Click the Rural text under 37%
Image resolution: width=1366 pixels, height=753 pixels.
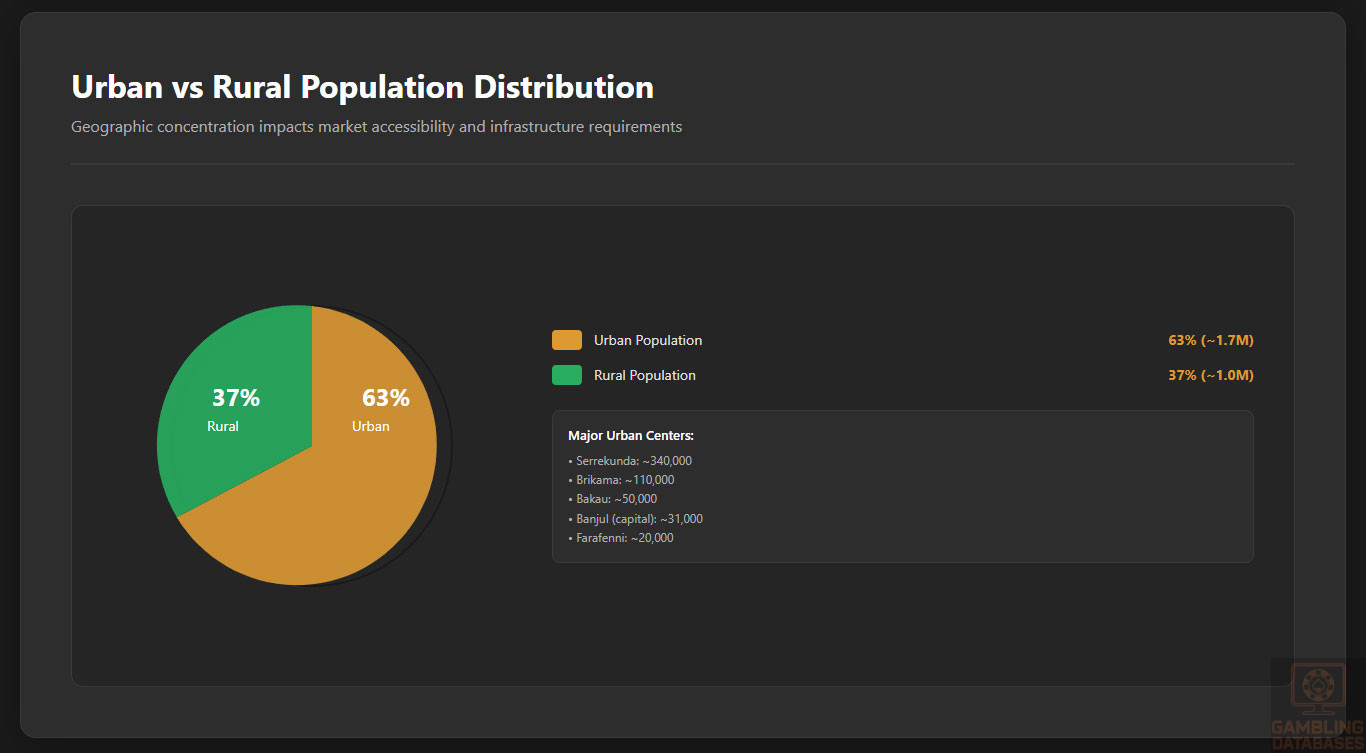coord(223,426)
